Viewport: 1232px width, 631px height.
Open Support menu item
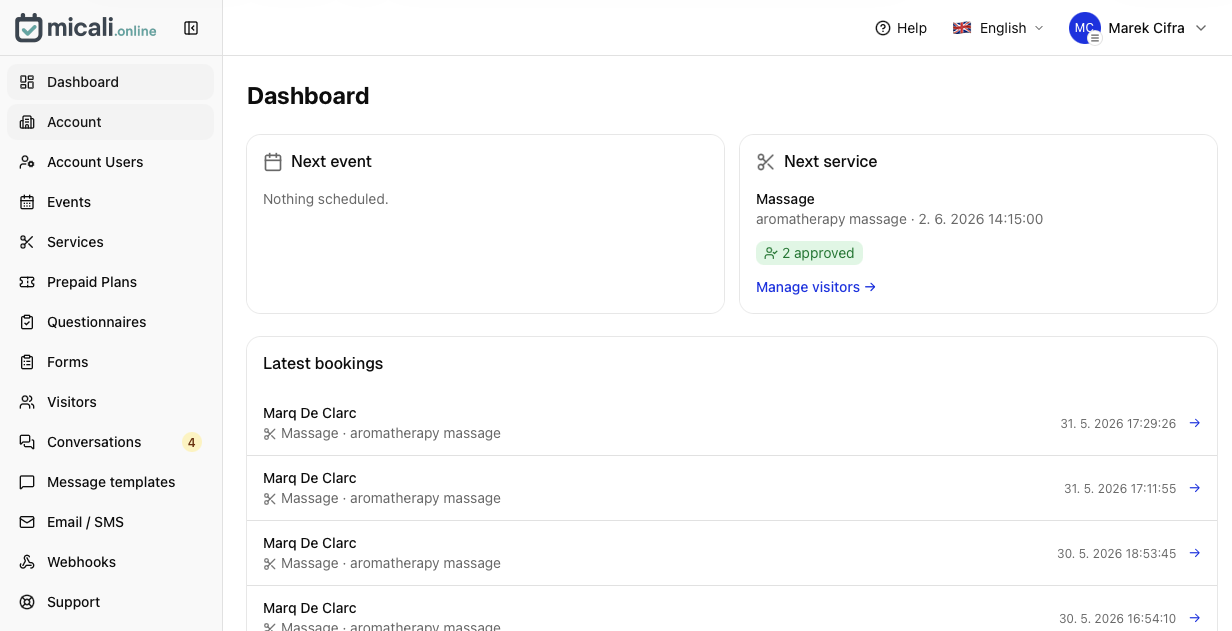(110, 602)
